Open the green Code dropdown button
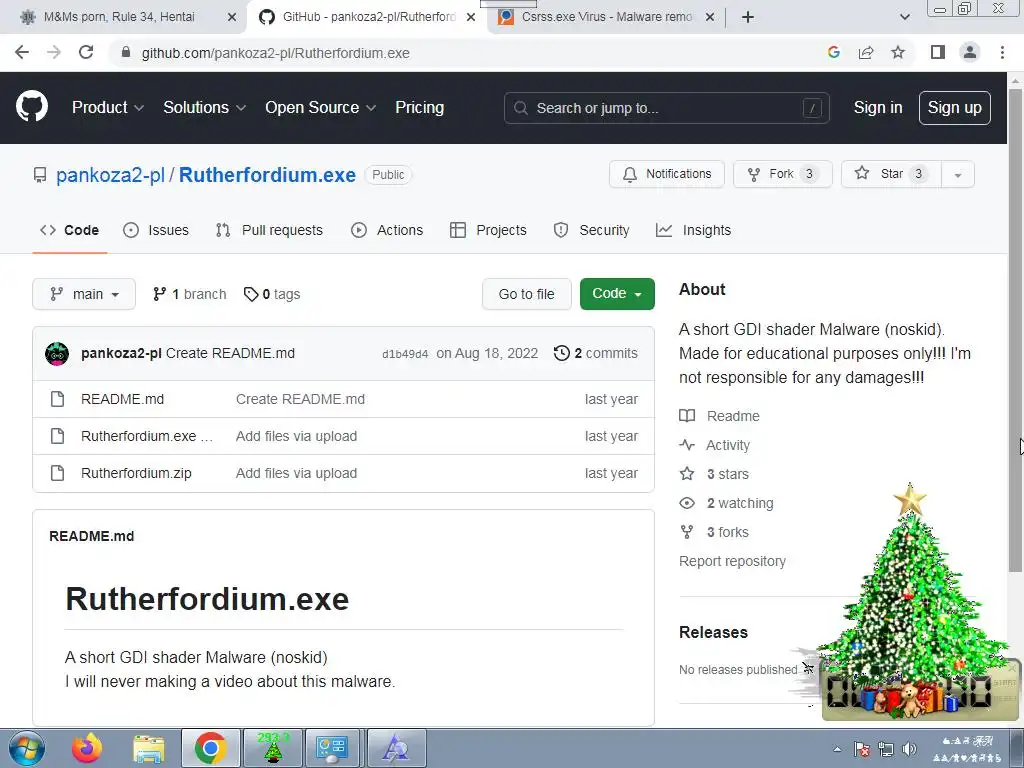The image size is (1024, 768). pos(617,294)
